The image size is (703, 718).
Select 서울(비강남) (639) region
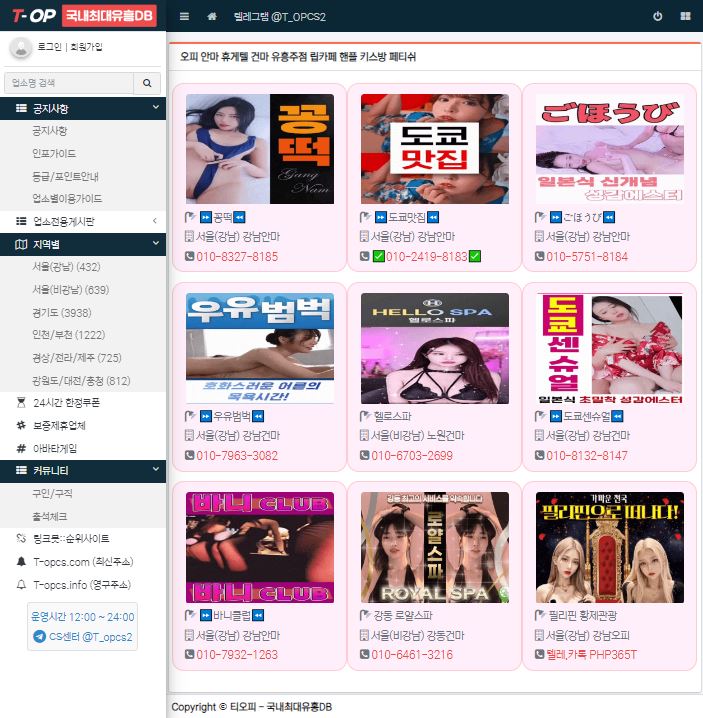tap(71, 290)
